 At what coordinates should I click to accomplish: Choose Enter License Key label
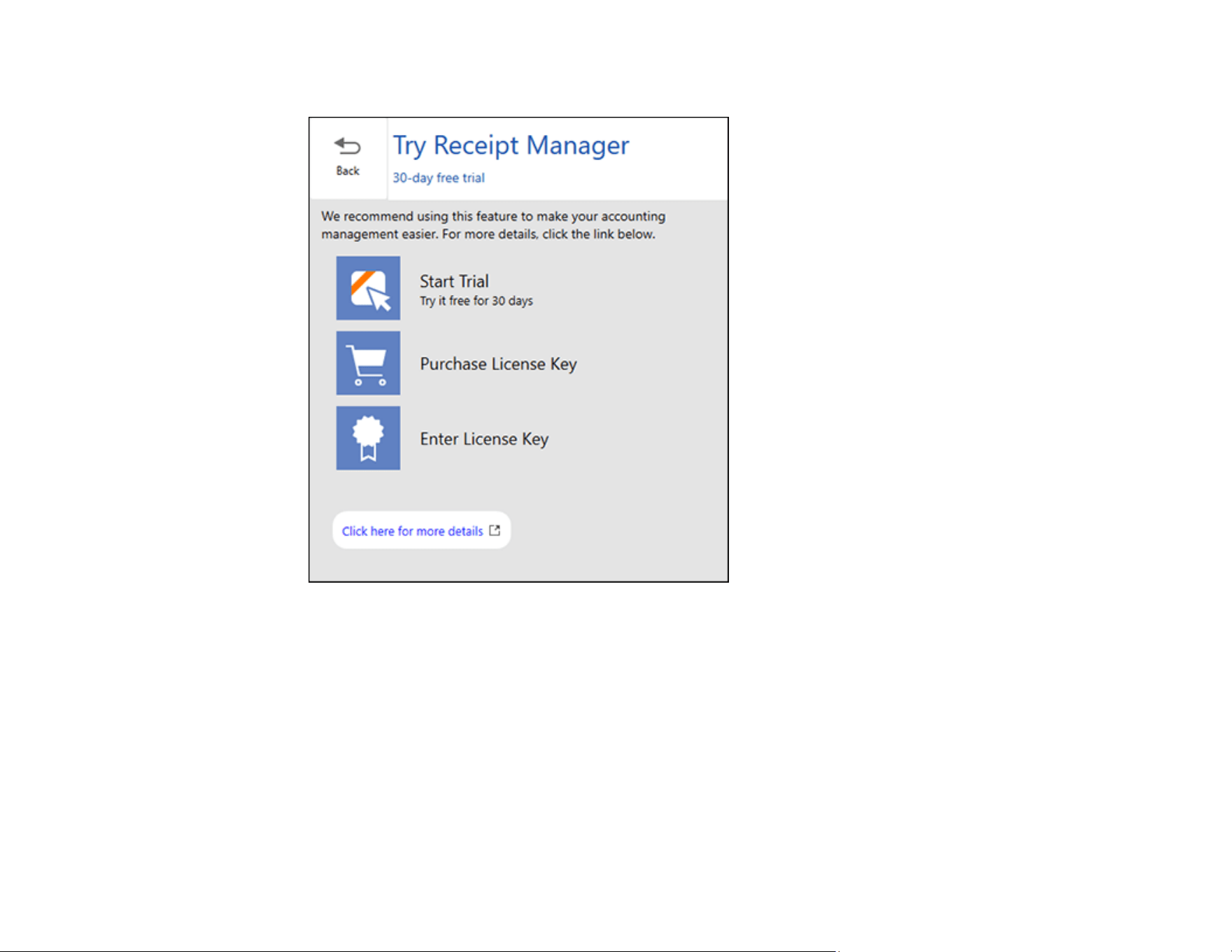pos(484,439)
